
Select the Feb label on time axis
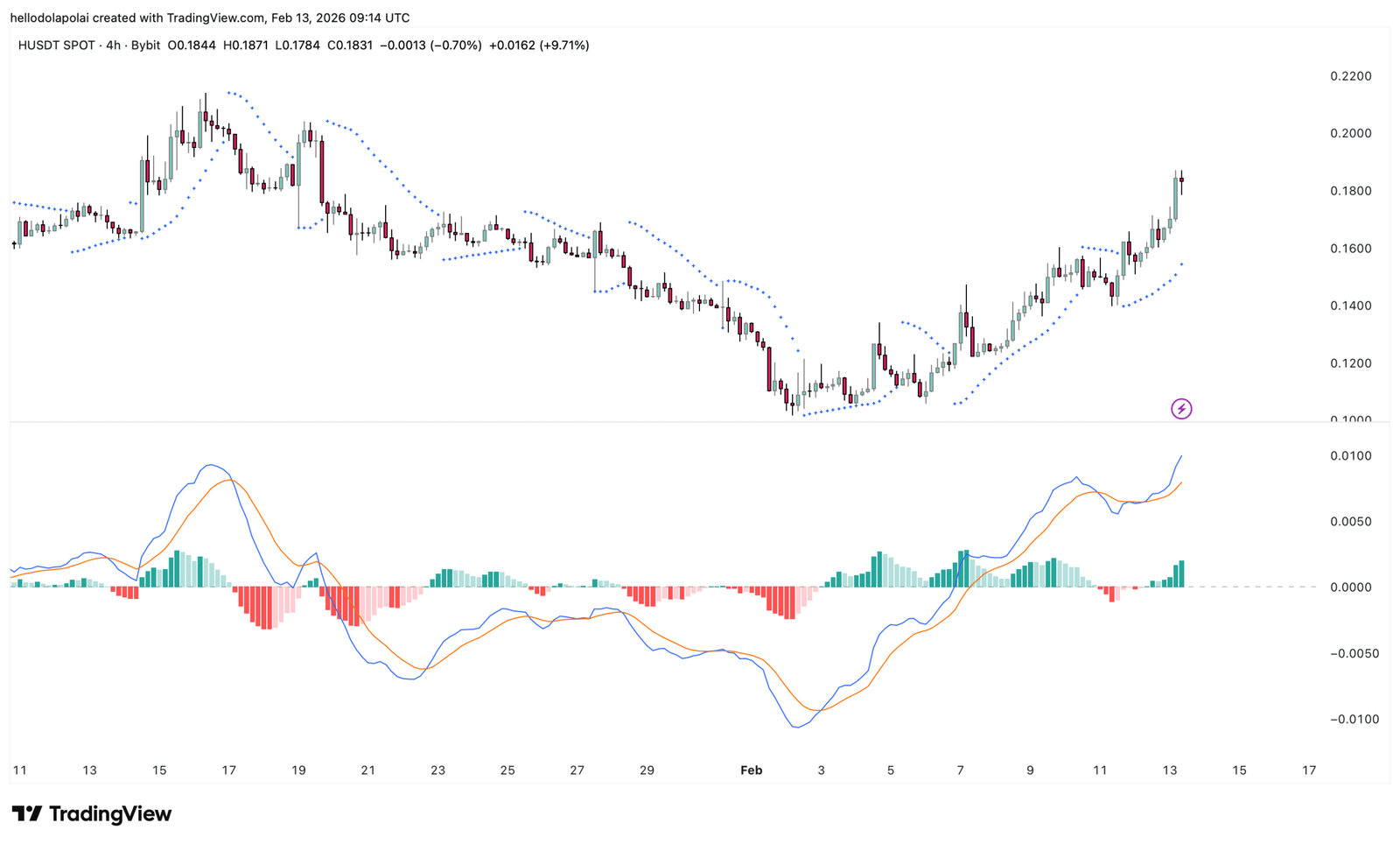click(751, 770)
